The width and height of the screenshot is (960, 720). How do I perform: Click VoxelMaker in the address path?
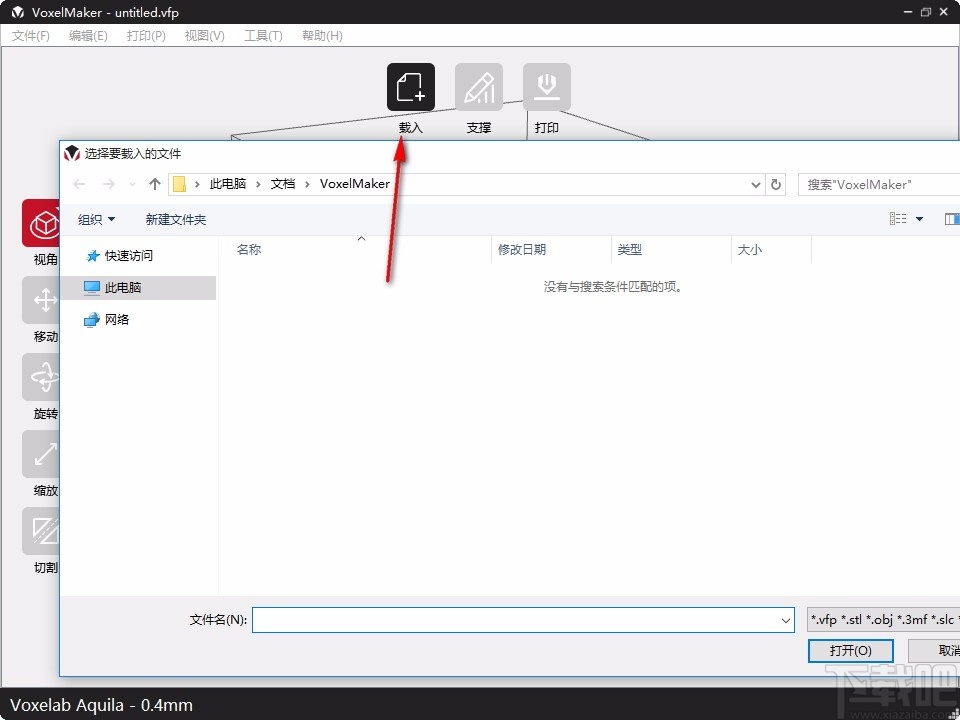tap(355, 184)
